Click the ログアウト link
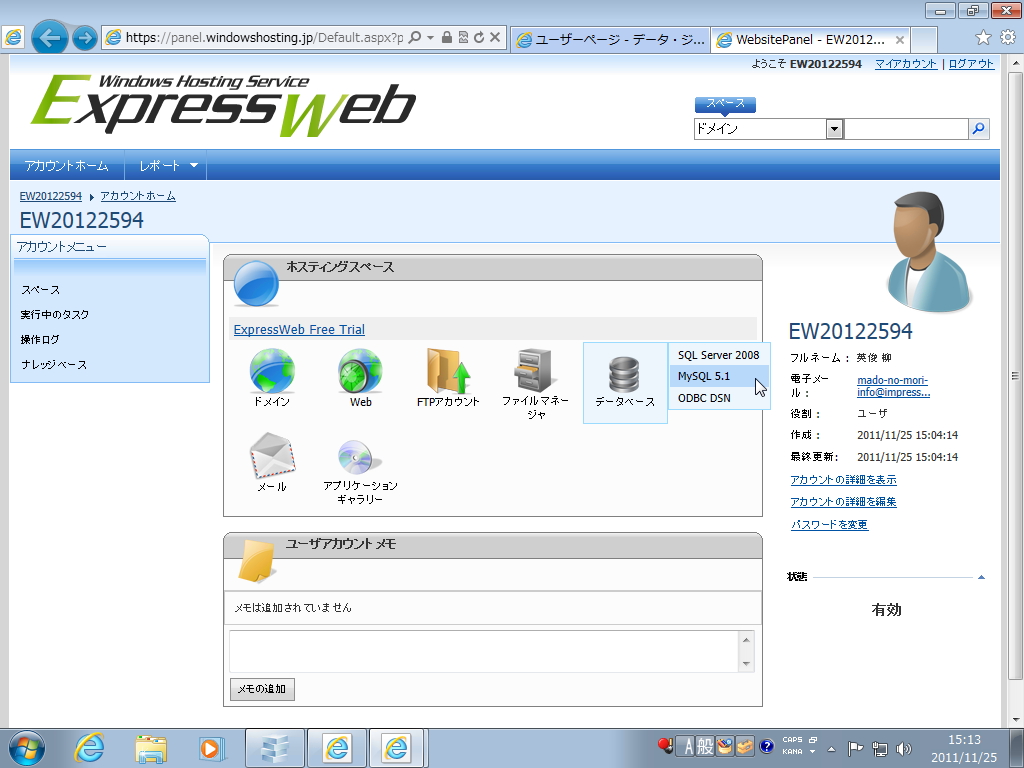1024x768 pixels. (971, 64)
